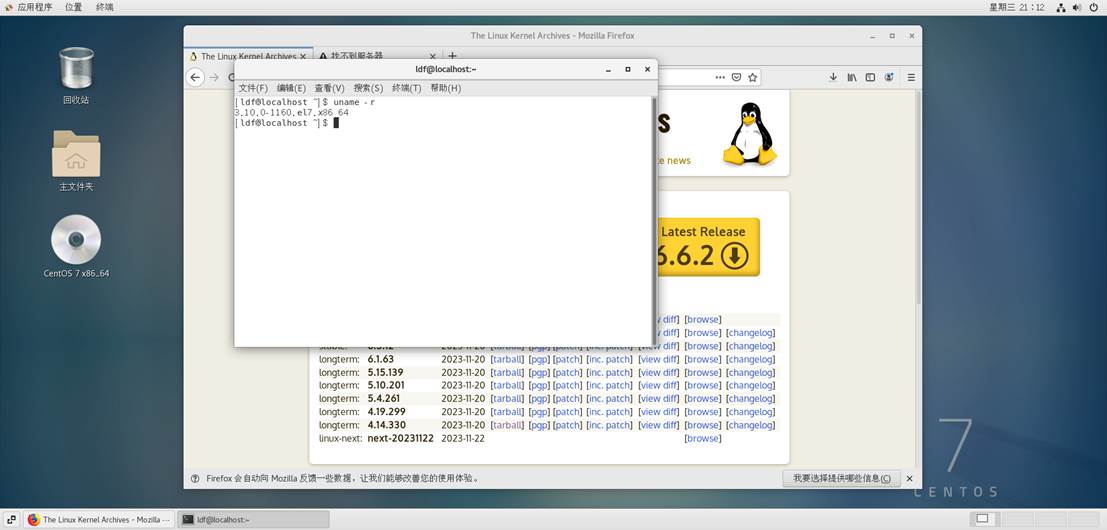Click changelog link for longterm 5.4.261

coord(750,399)
